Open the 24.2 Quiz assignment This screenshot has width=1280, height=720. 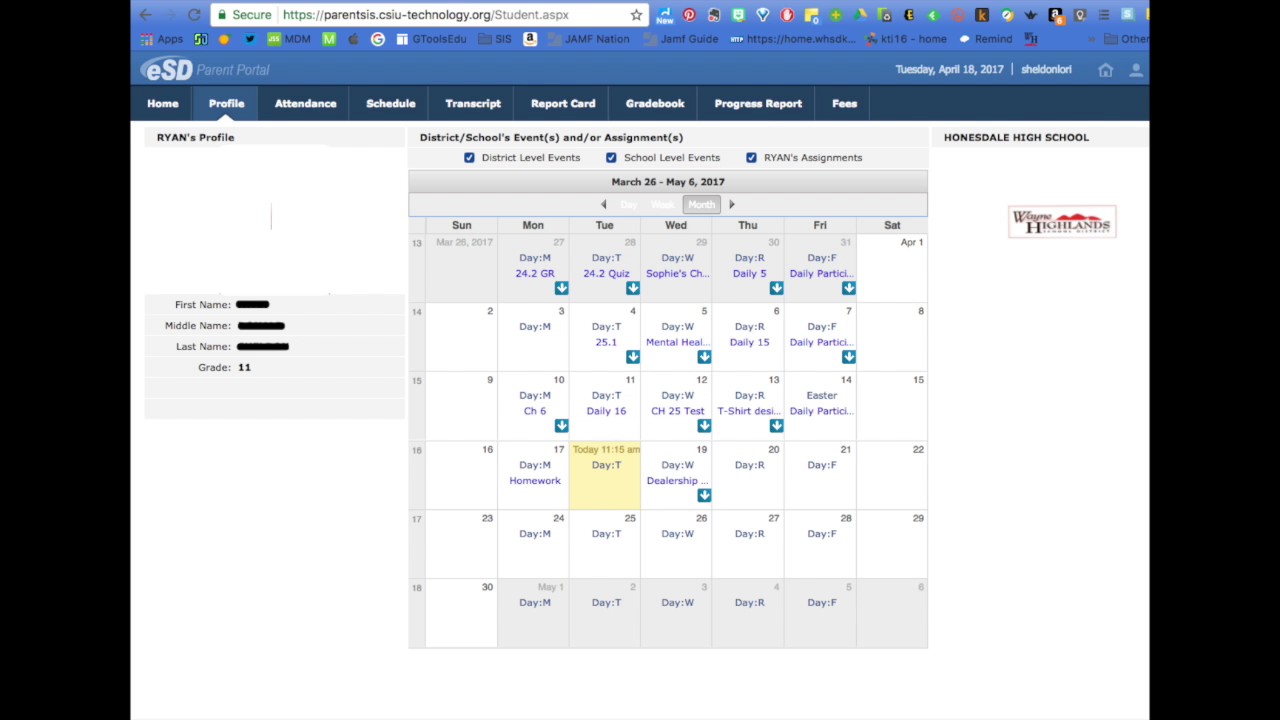click(606, 273)
